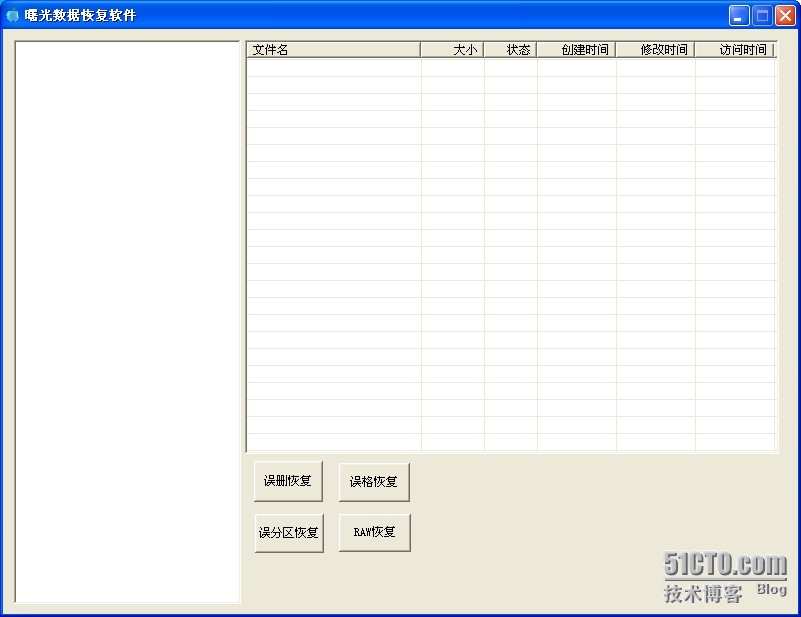
Task: Choose the 误分区恢复 button
Action: [289, 533]
